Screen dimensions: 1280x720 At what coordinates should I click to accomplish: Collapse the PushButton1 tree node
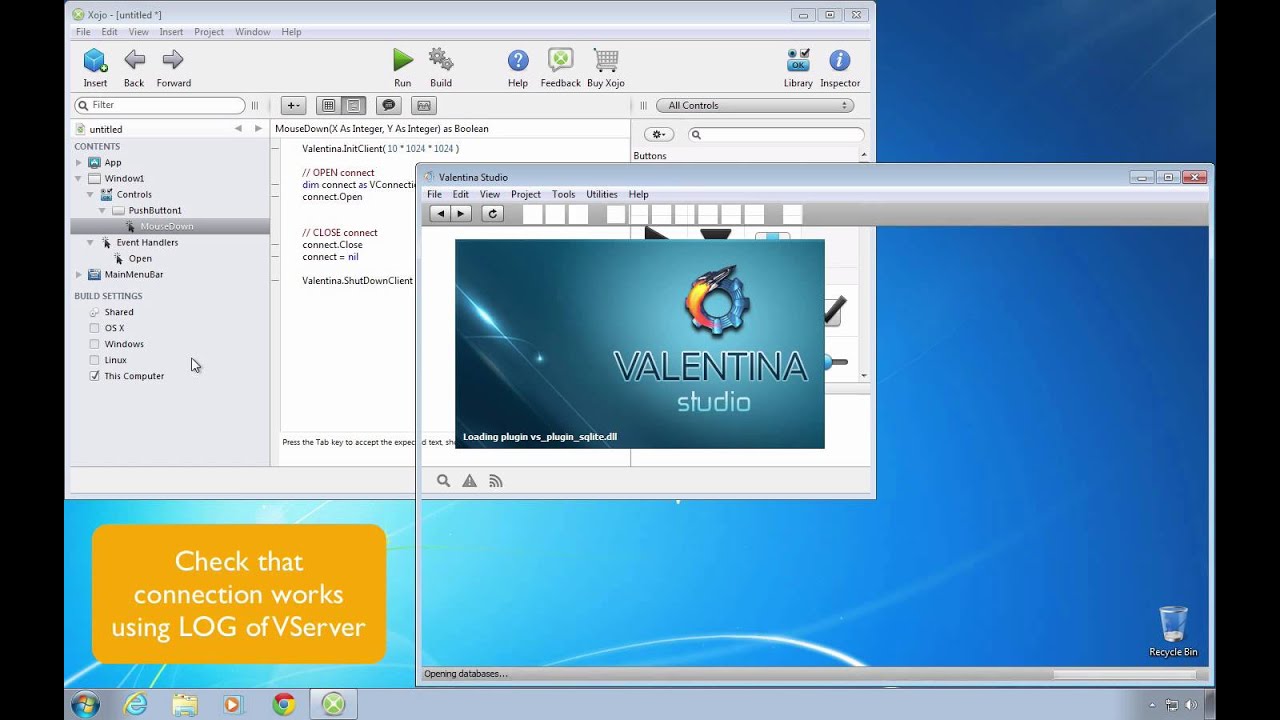click(x=102, y=210)
